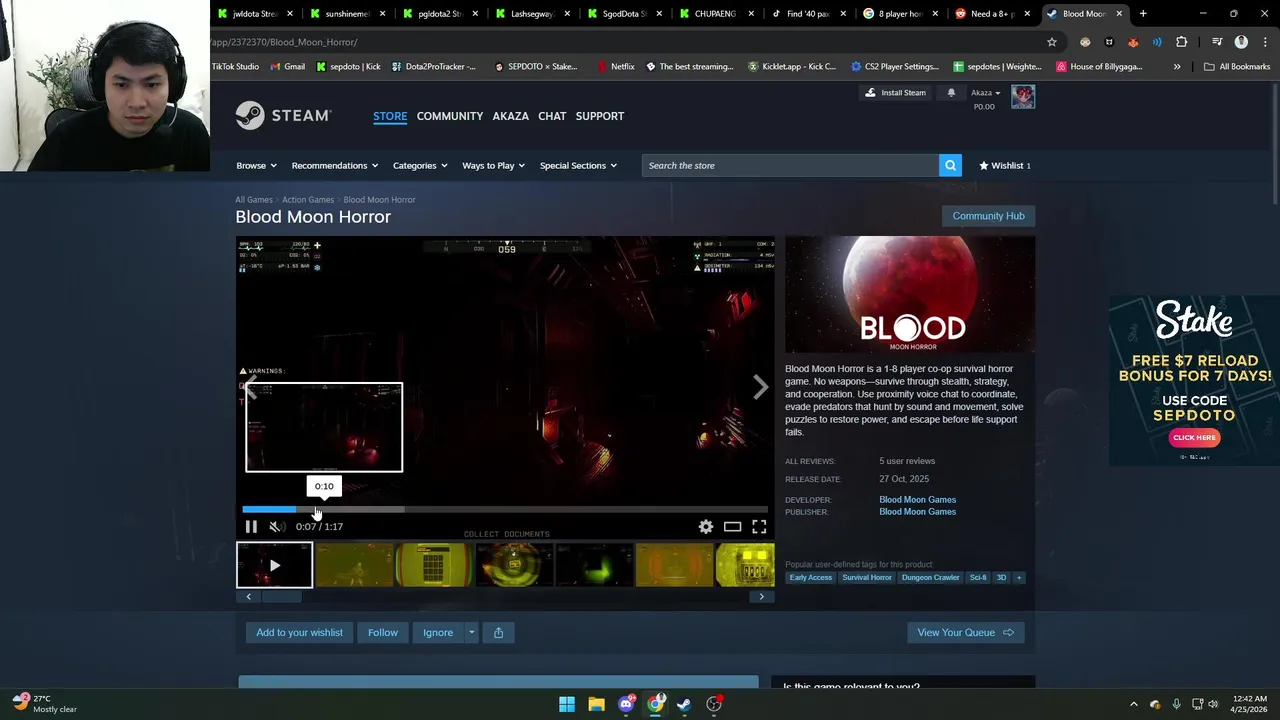Select the yellow keypad screenshot thumbnail
Image resolution: width=1280 pixels, height=720 pixels.
coord(434,565)
